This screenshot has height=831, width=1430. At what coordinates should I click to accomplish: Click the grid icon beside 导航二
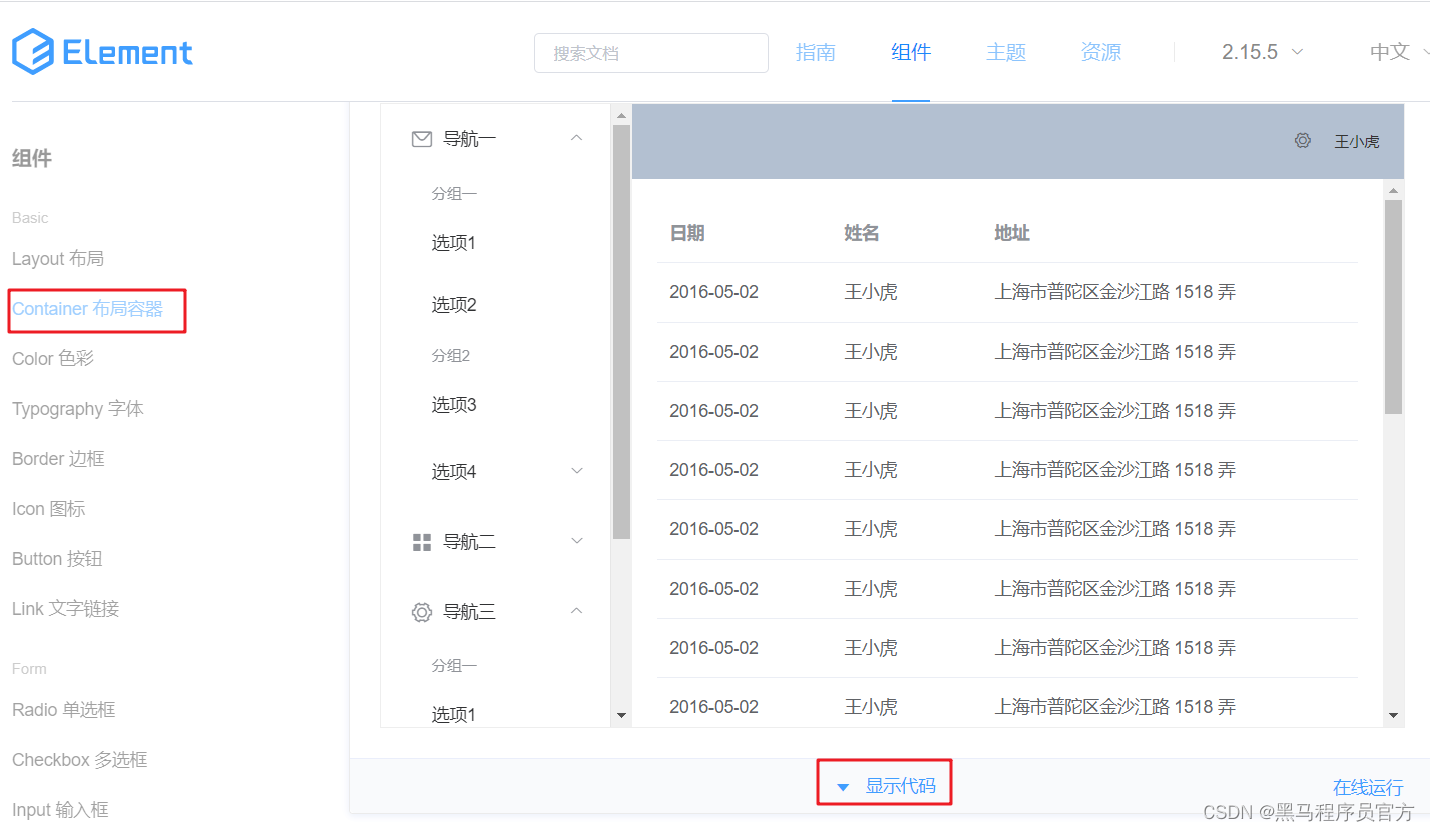(x=421, y=541)
